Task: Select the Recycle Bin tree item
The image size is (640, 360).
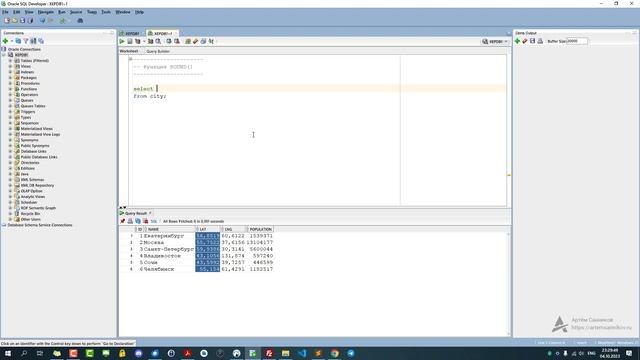Action: point(30,213)
